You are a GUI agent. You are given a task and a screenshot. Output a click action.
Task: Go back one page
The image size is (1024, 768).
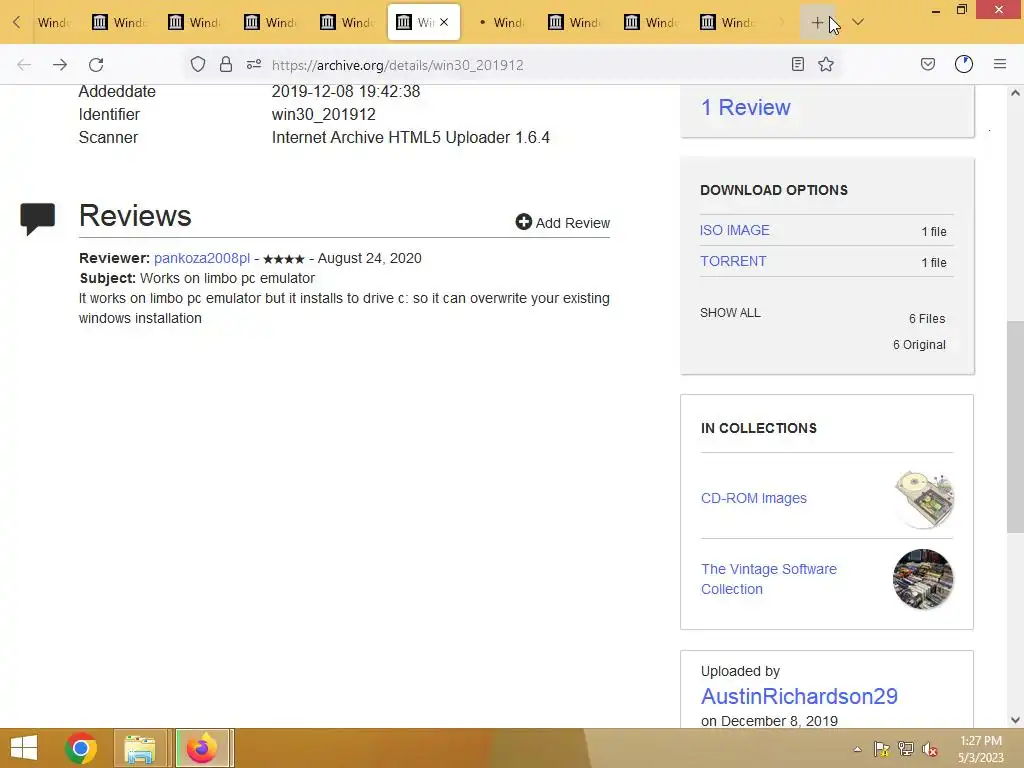(x=24, y=65)
